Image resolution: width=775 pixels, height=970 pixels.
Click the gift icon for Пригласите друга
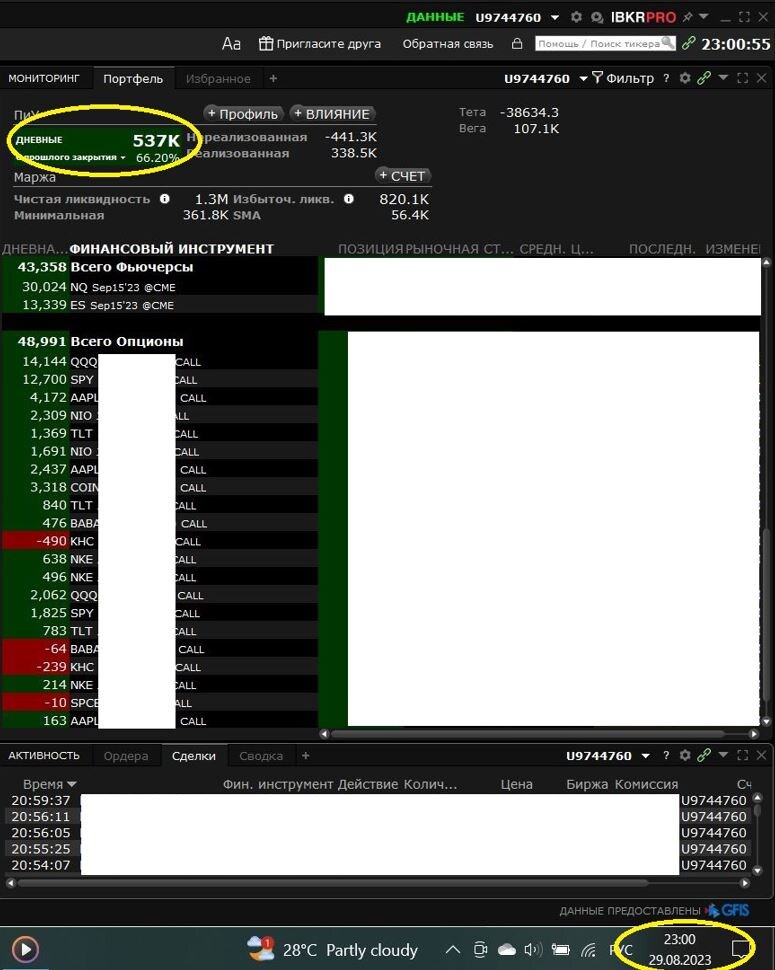coord(266,43)
